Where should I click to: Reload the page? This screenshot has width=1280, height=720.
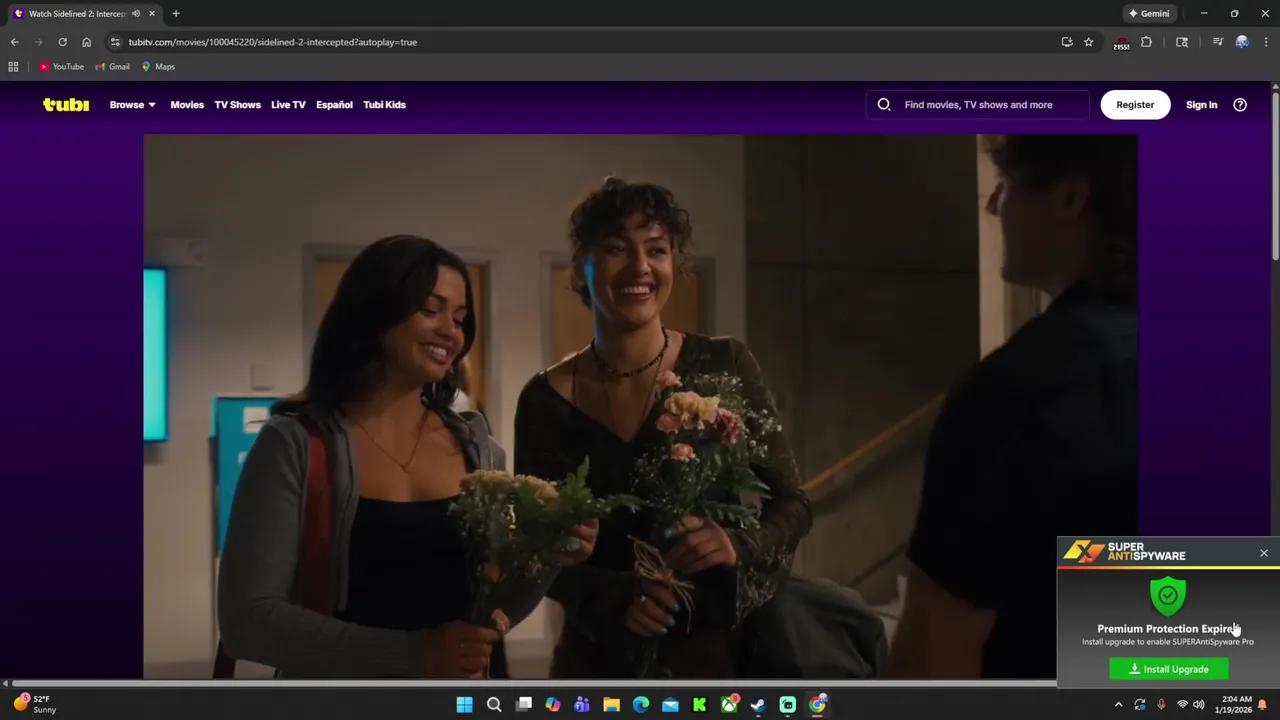62,42
